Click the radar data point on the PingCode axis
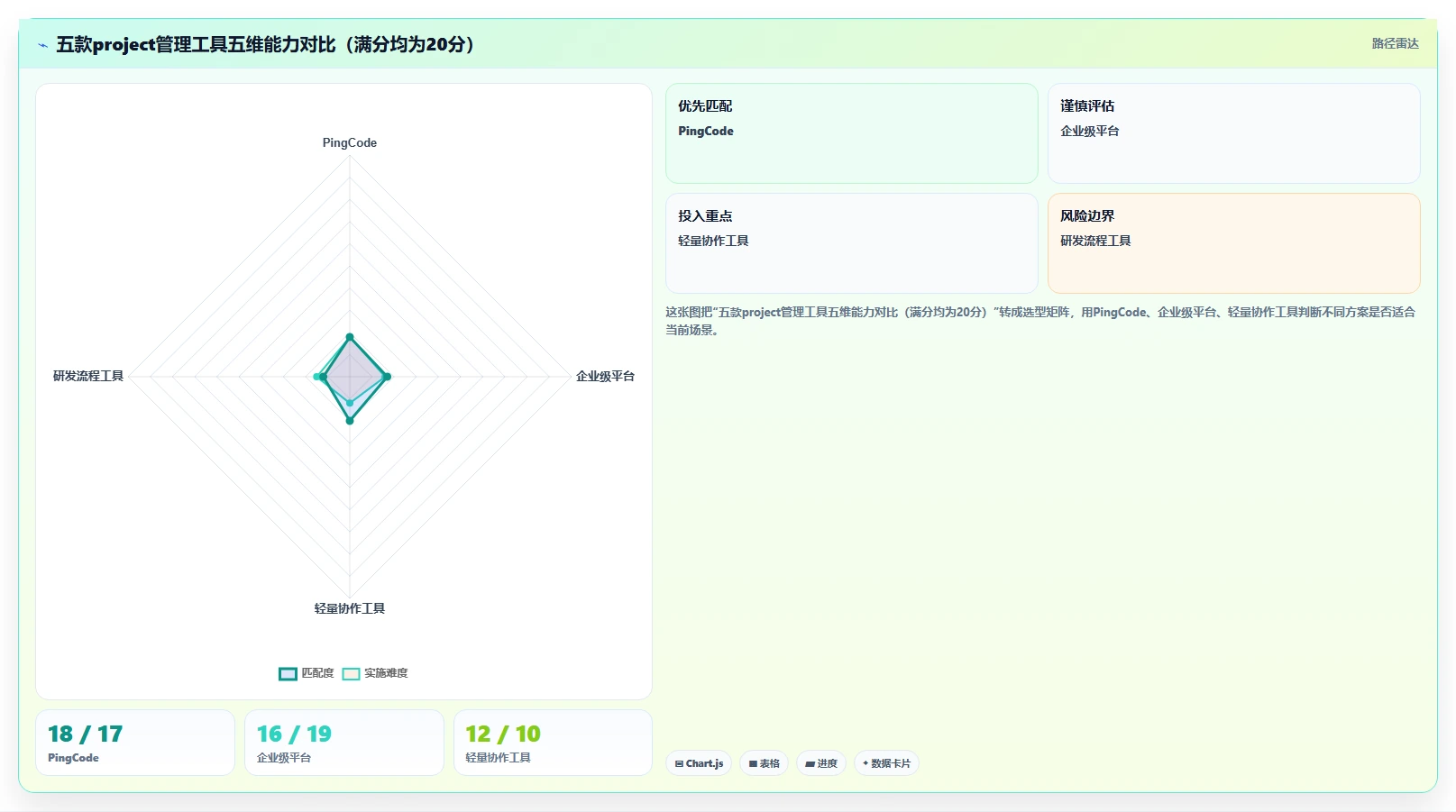Screen dimensions: 1456x812 click(x=350, y=337)
